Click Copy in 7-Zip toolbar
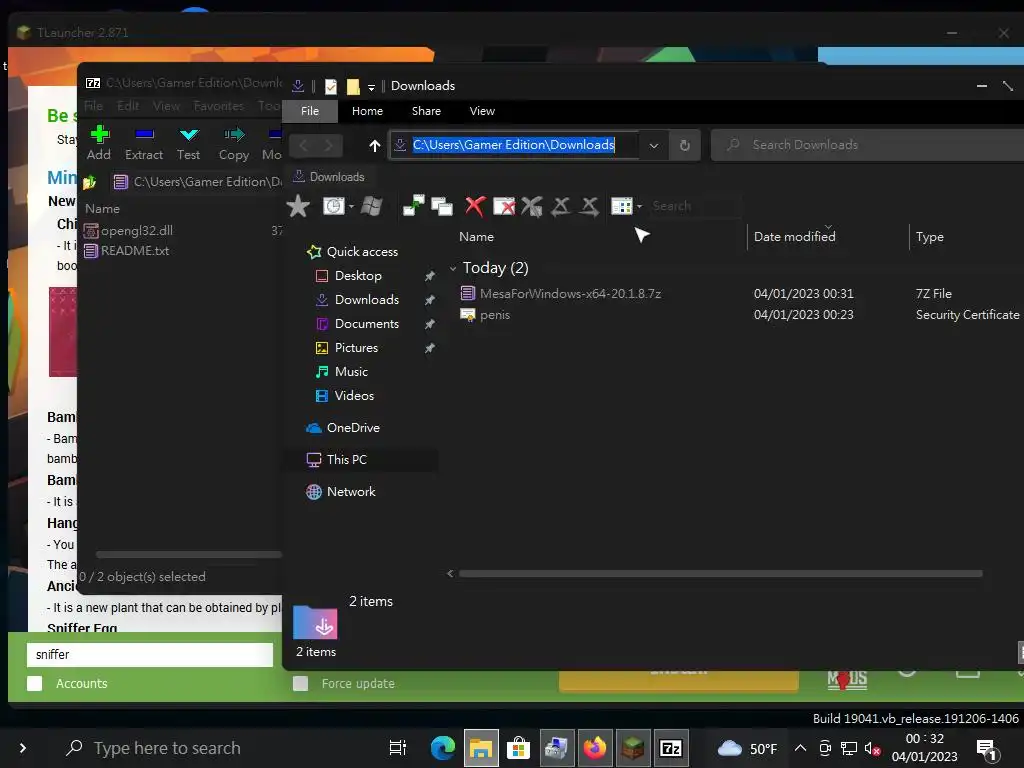Screen dimensions: 1024x768 pos(234,143)
